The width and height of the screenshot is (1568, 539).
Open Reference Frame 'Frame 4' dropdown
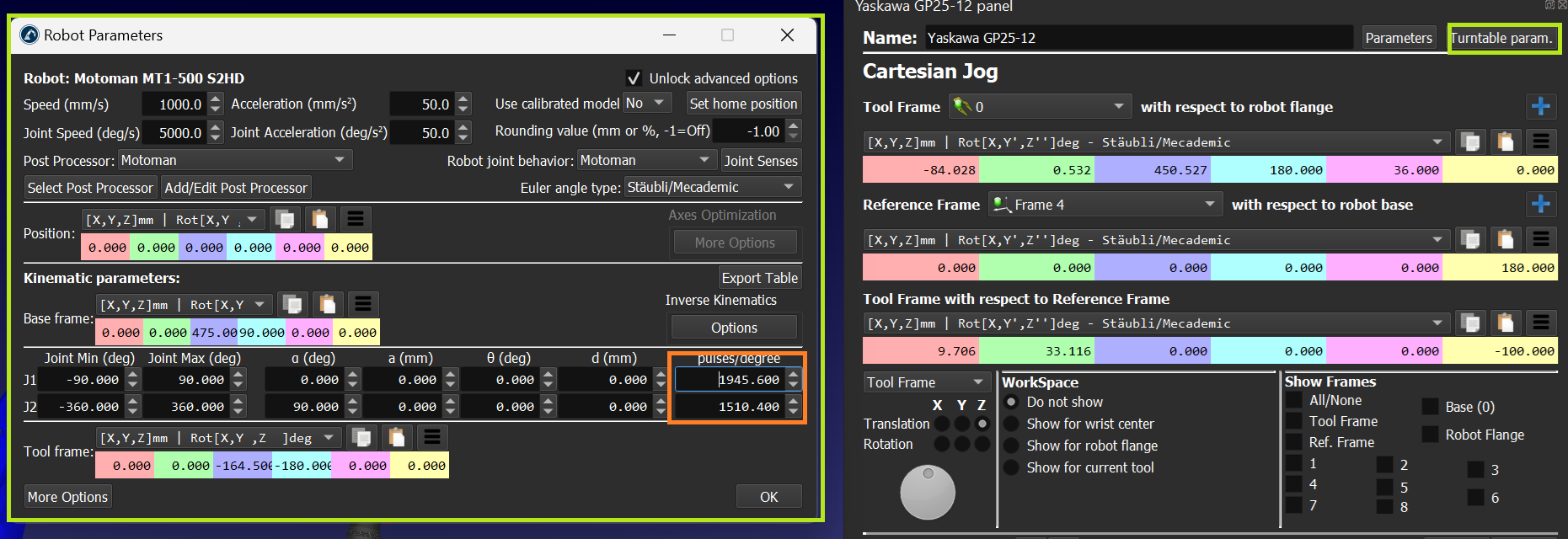1105,205
